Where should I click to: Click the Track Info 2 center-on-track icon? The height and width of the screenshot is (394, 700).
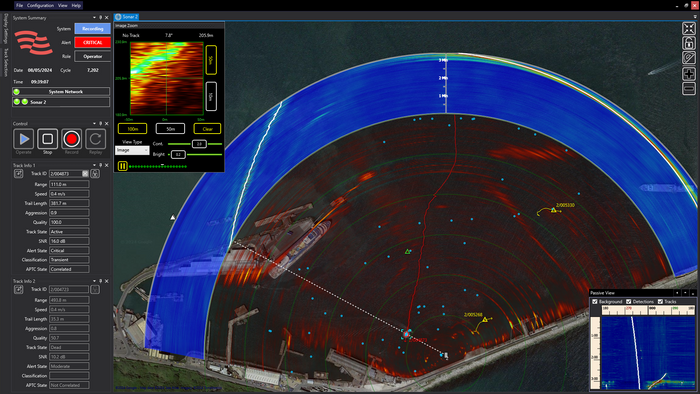coord(95,290)
